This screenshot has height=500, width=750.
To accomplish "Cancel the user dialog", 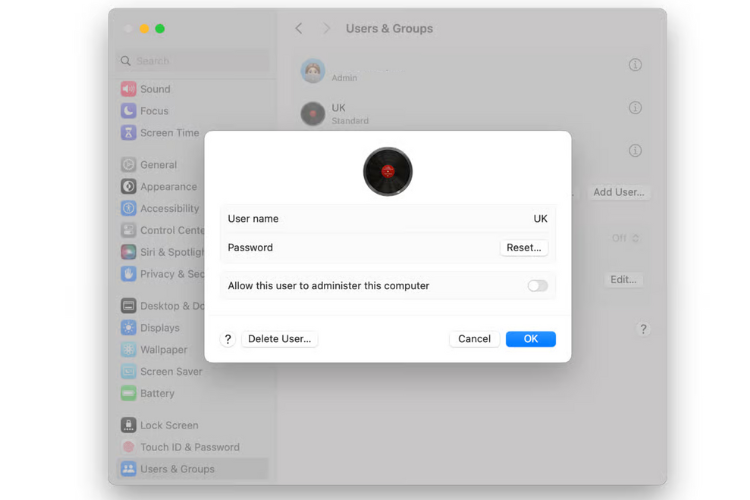I will pyautogui.click(x=474, y=339).
